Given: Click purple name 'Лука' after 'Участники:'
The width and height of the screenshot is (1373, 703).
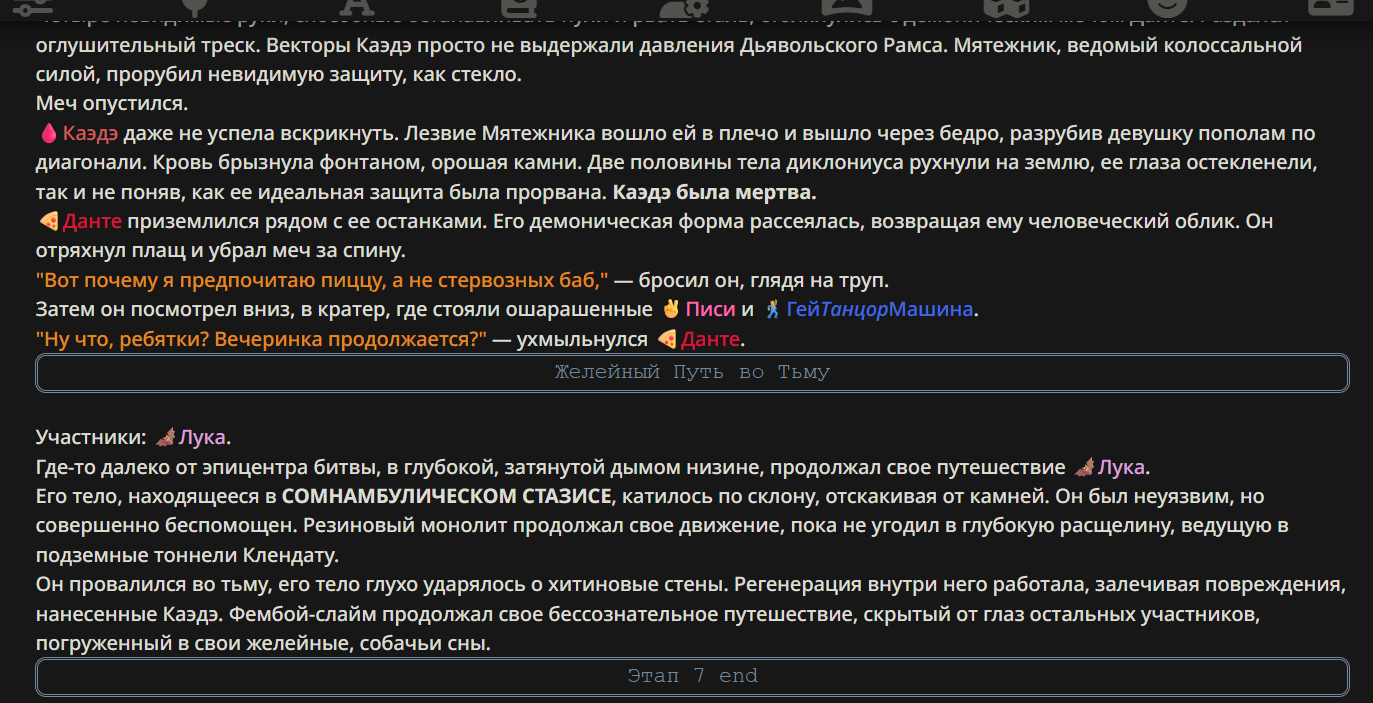Looking at the screenshot, I should point(203,437).
